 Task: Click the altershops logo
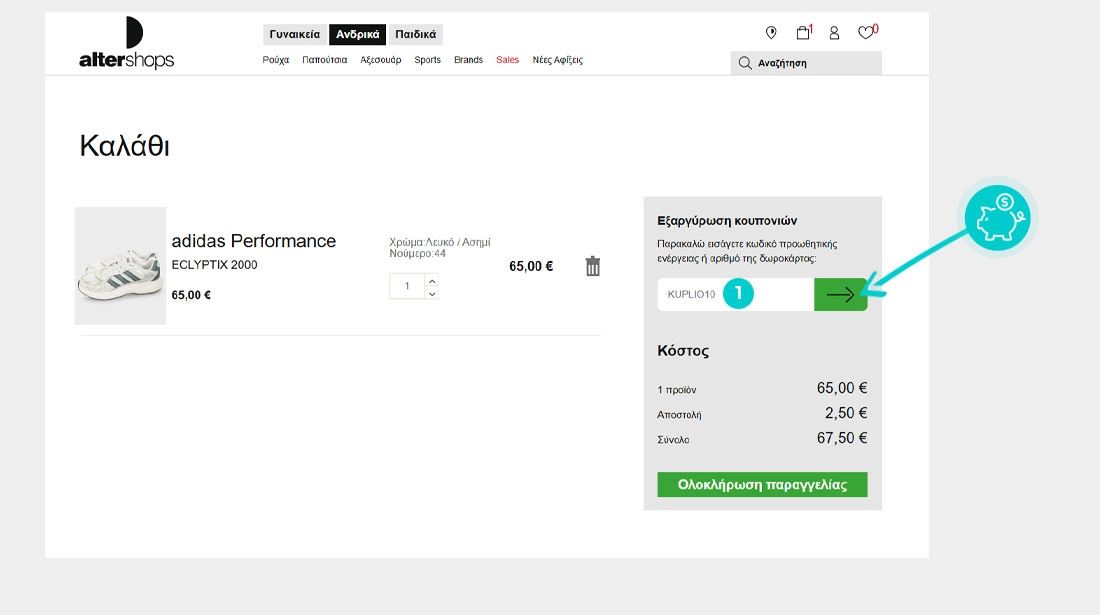click(x=126, y=44)
